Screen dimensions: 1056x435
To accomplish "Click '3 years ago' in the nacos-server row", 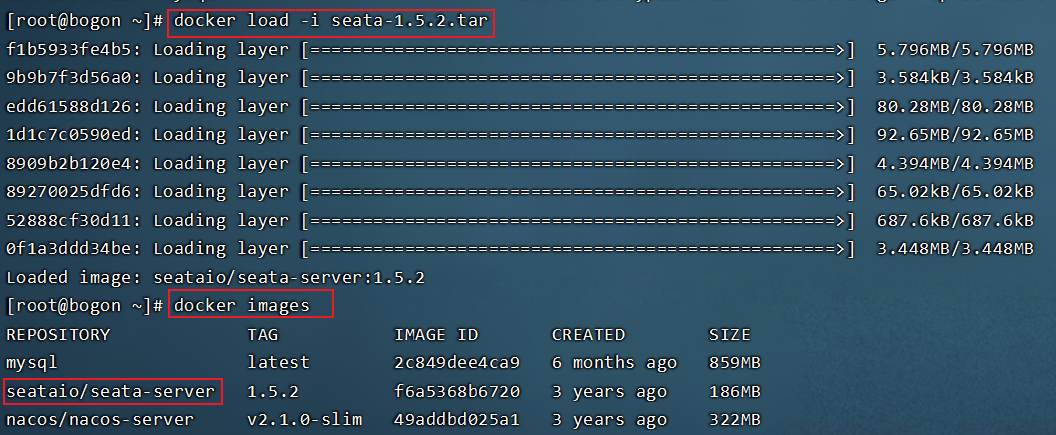I will 609,420.
